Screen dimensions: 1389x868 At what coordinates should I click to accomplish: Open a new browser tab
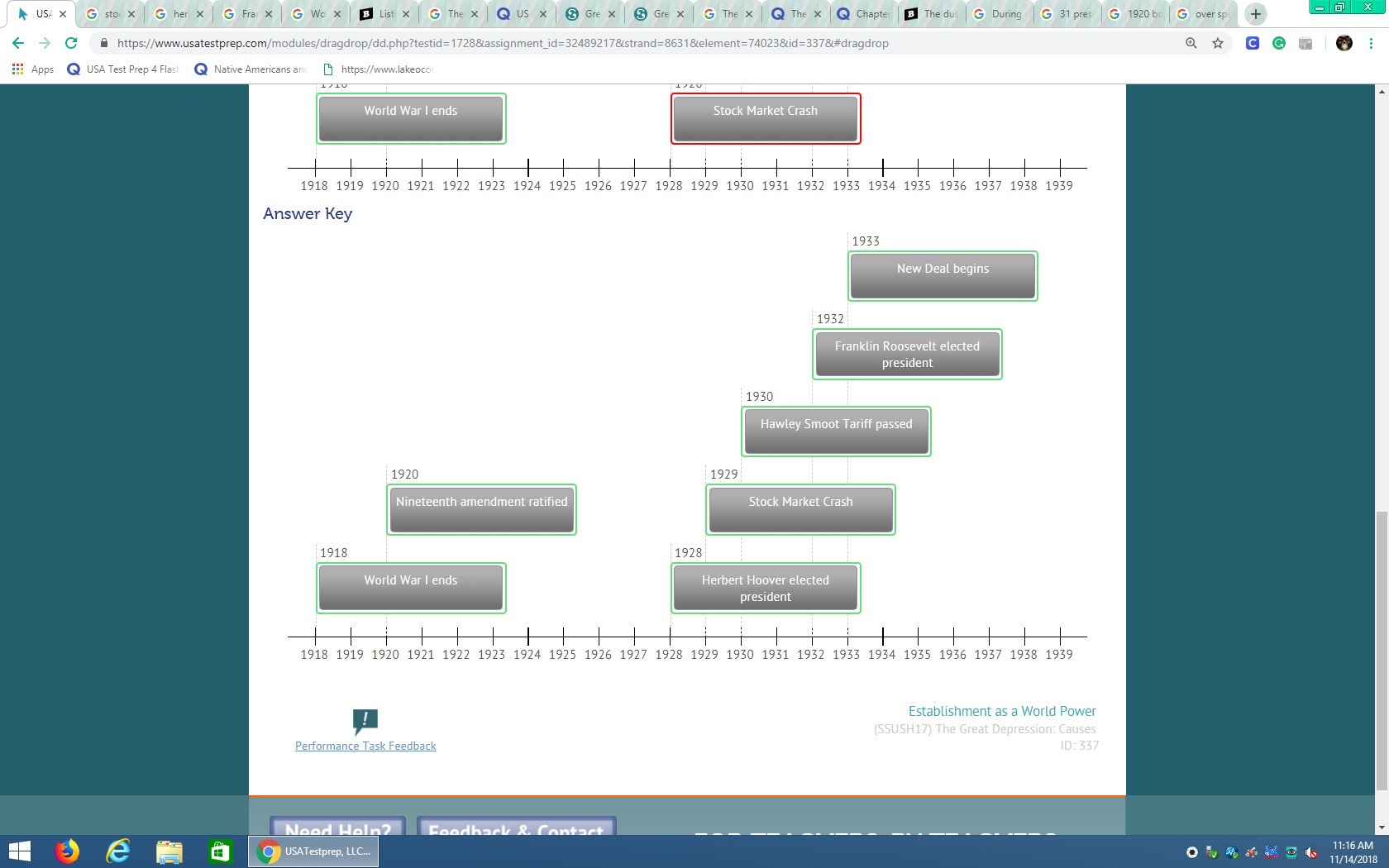[x=1255, y=14]
